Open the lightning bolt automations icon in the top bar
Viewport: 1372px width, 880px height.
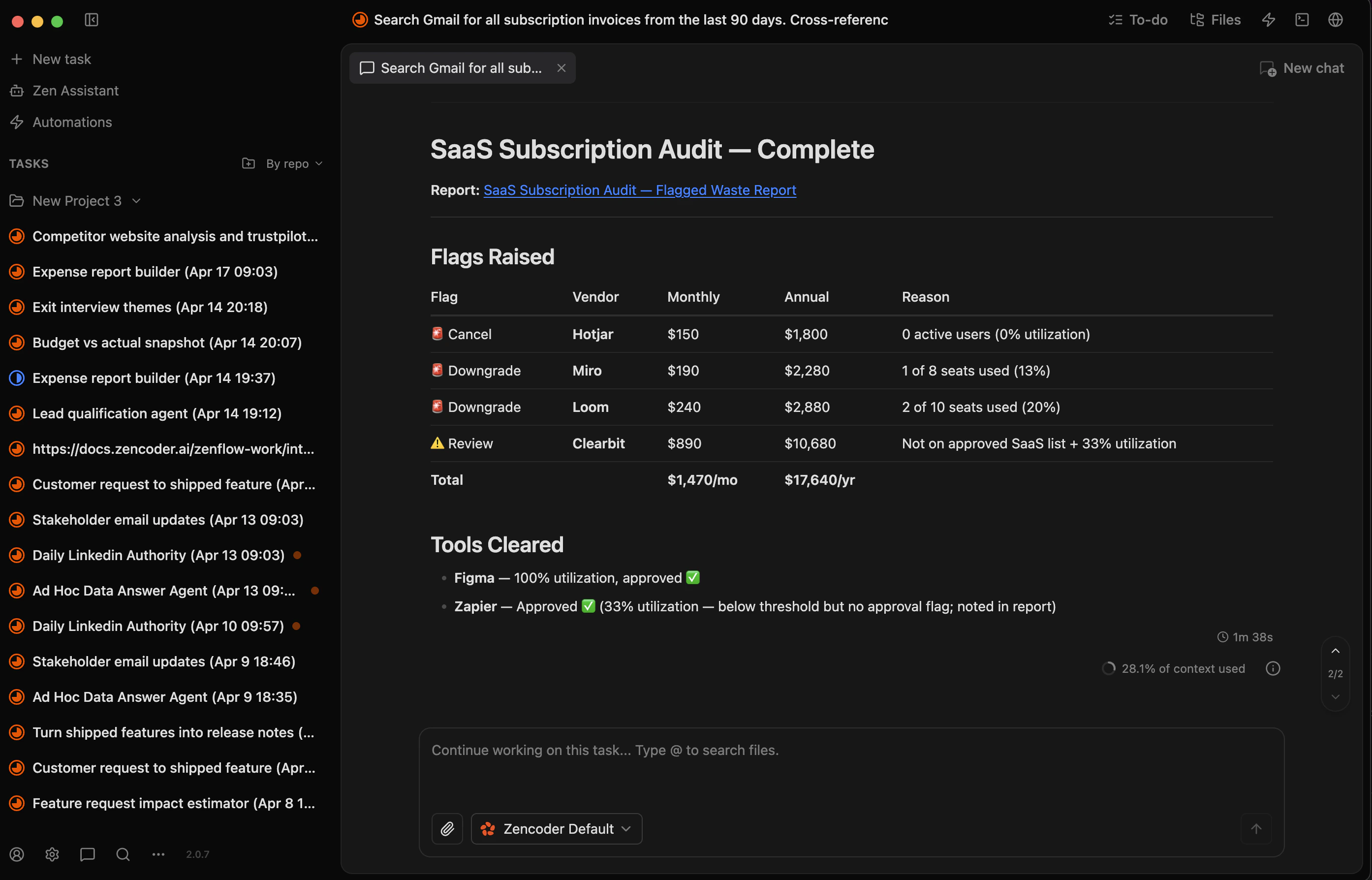tap(1268, 20)
